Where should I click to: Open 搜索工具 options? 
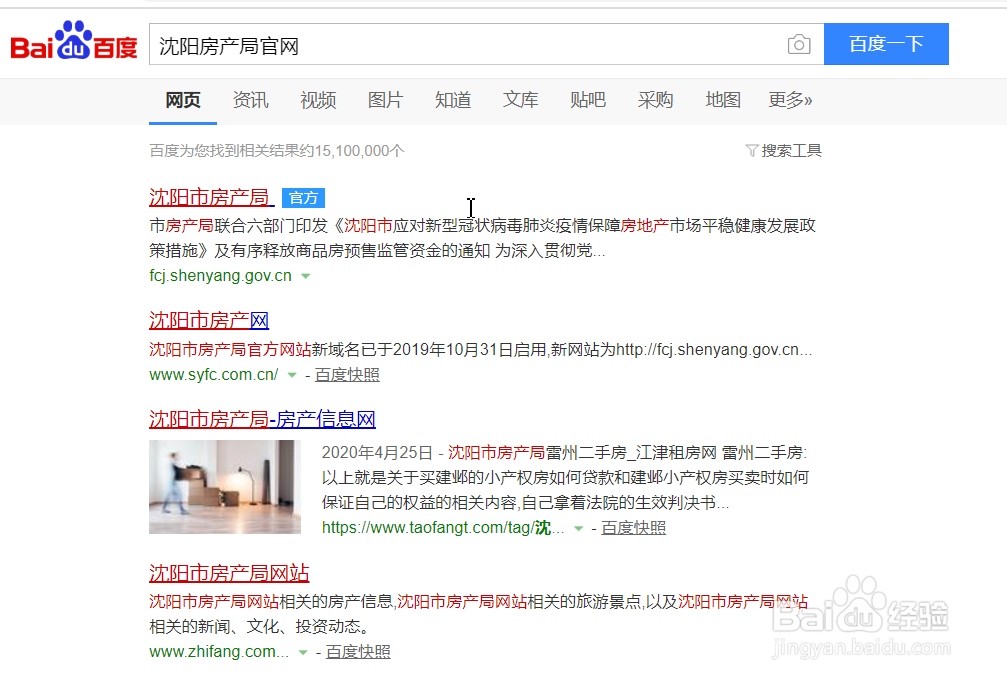click(791, 150)
